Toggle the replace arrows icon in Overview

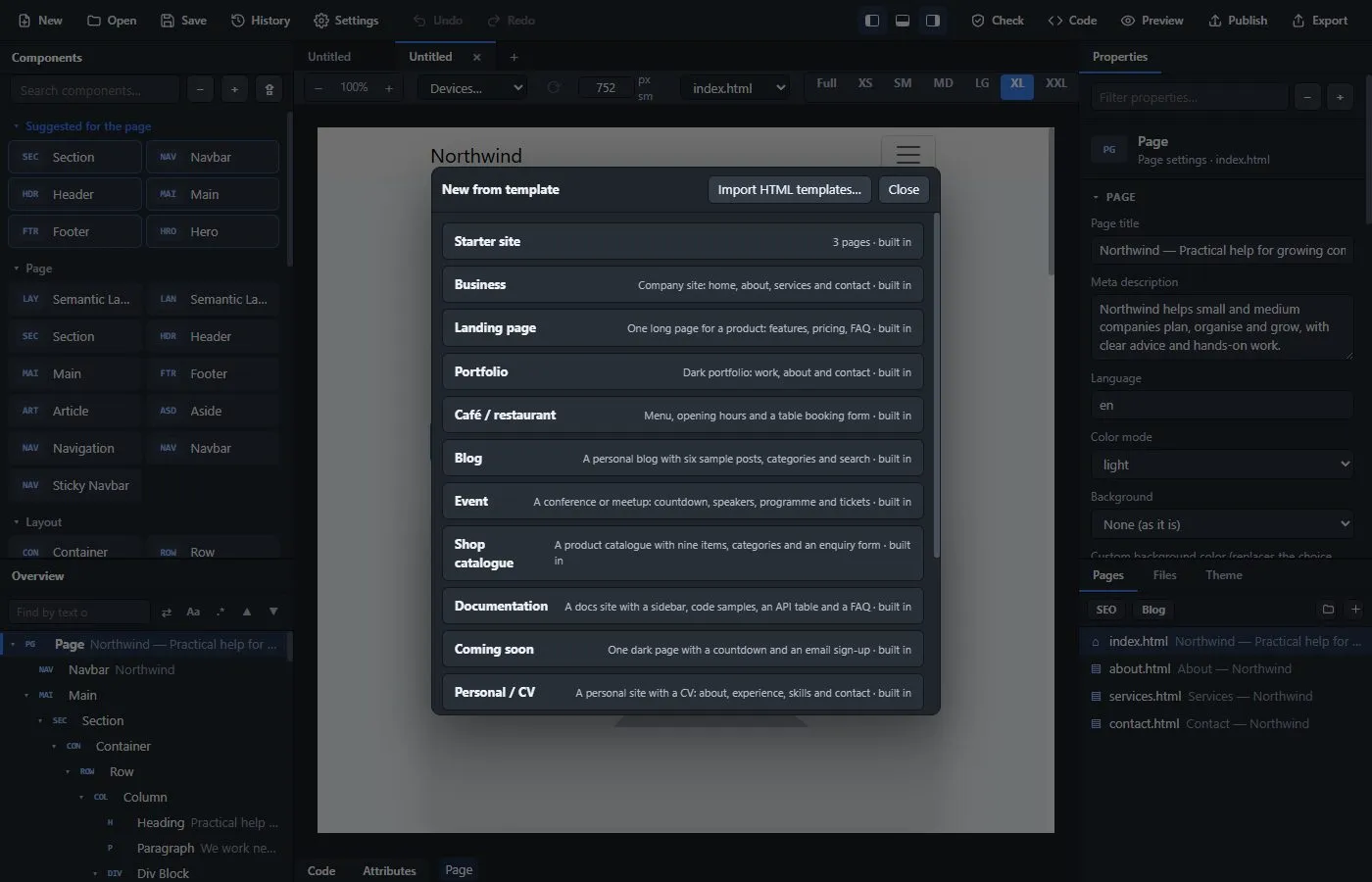(167, 612)
